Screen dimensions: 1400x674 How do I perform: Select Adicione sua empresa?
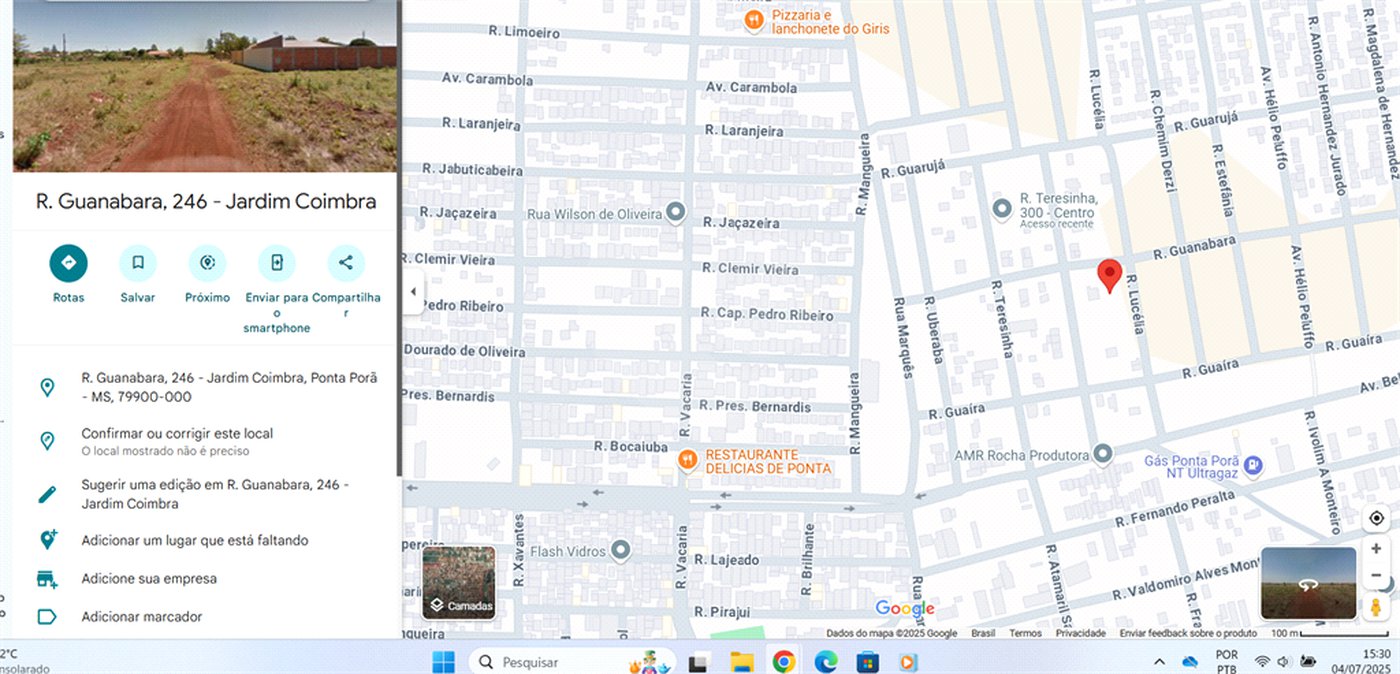[206, 578]
